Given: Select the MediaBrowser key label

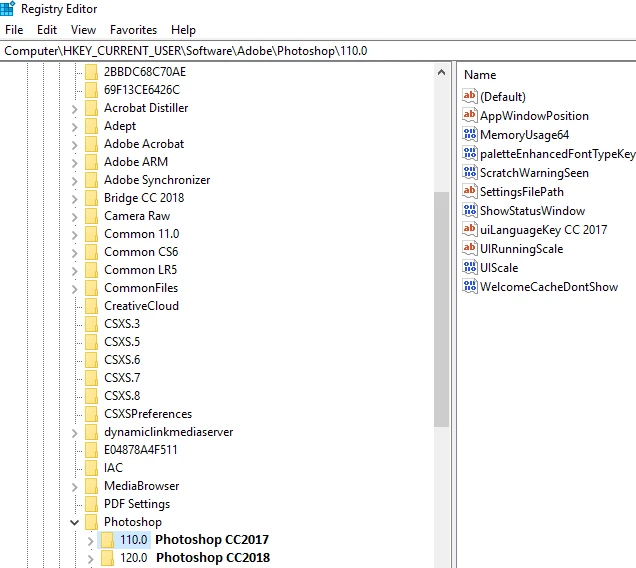Looking at the screenshot, I should click(x=142, y=486).
